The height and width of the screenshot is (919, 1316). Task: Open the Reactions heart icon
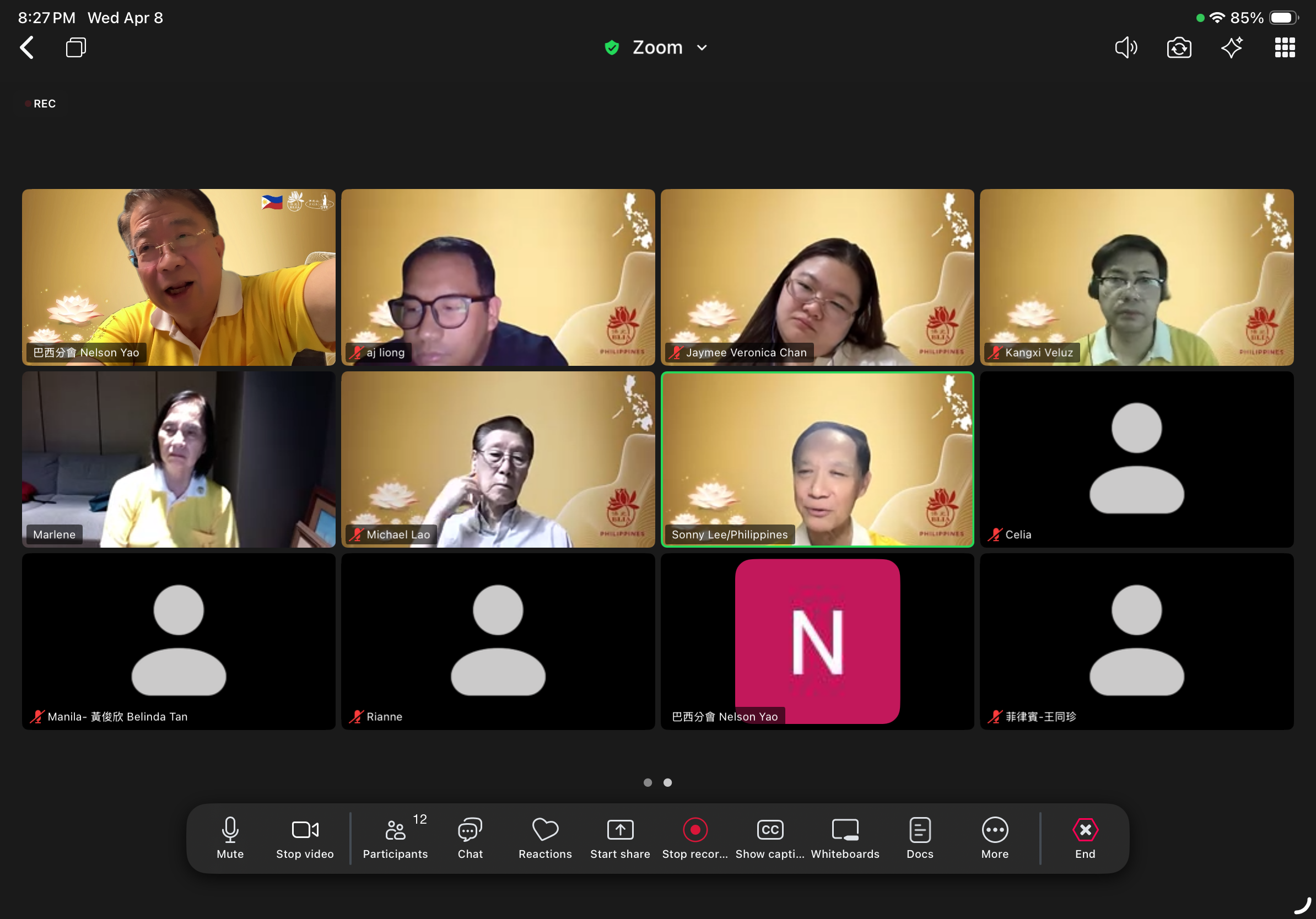pyautogui.click(x=545, y=837)
